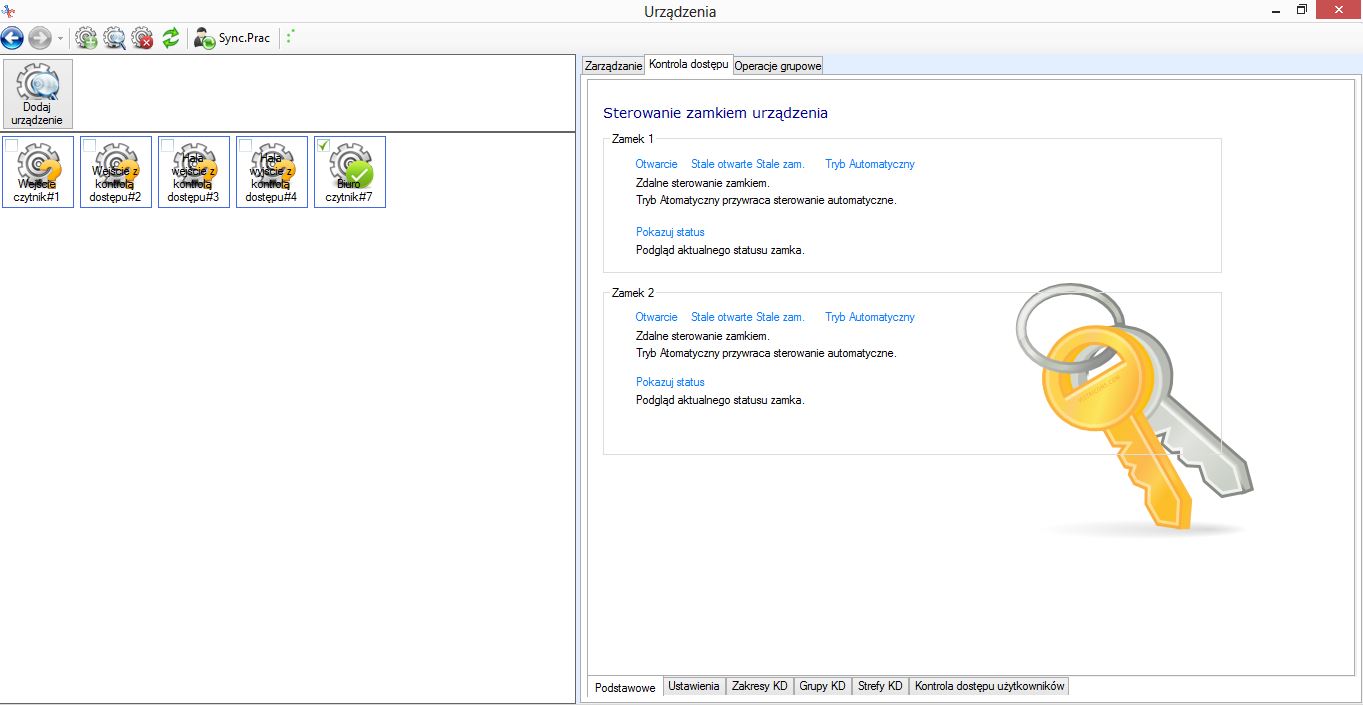
Task: Click the add device gear icon in toolbar
Action: [x=87, y=38]
